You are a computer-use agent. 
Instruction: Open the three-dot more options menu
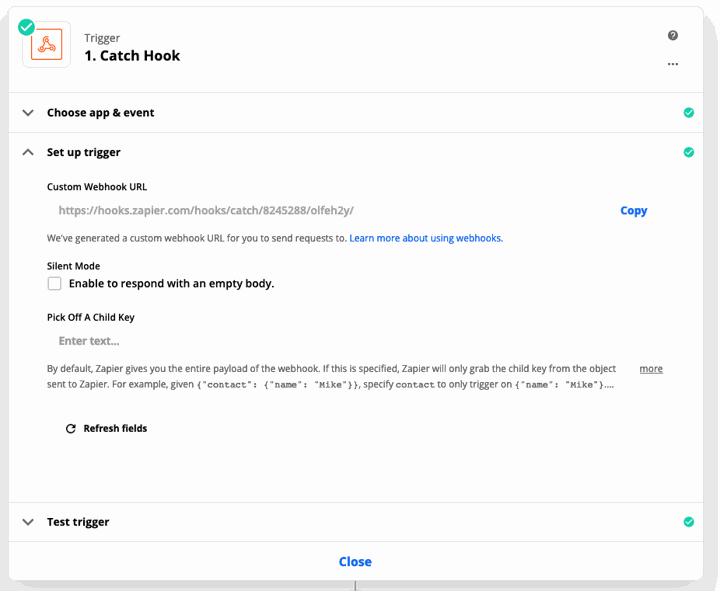[x=673, y=64]
